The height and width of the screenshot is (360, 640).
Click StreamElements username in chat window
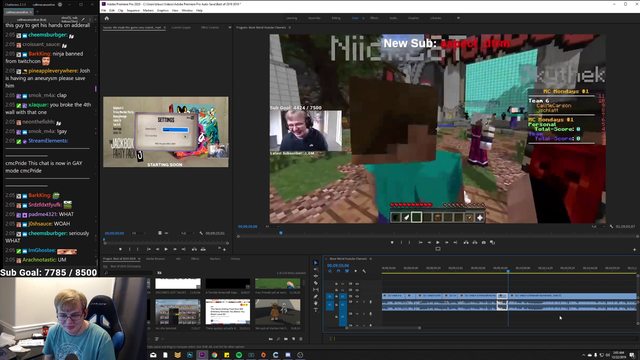pos(48,141)
